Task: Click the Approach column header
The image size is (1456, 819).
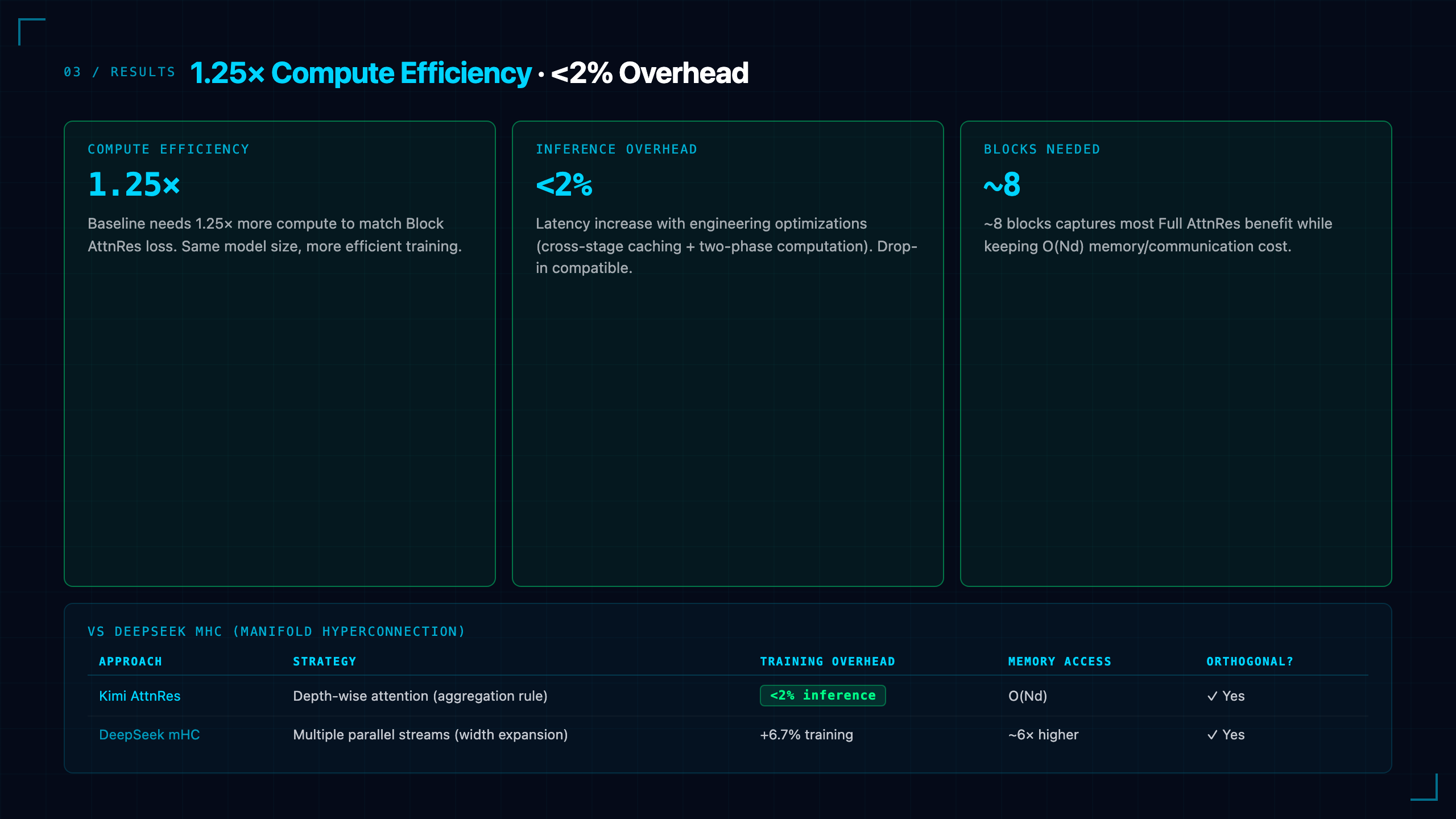Action: (x=131, y=661)
